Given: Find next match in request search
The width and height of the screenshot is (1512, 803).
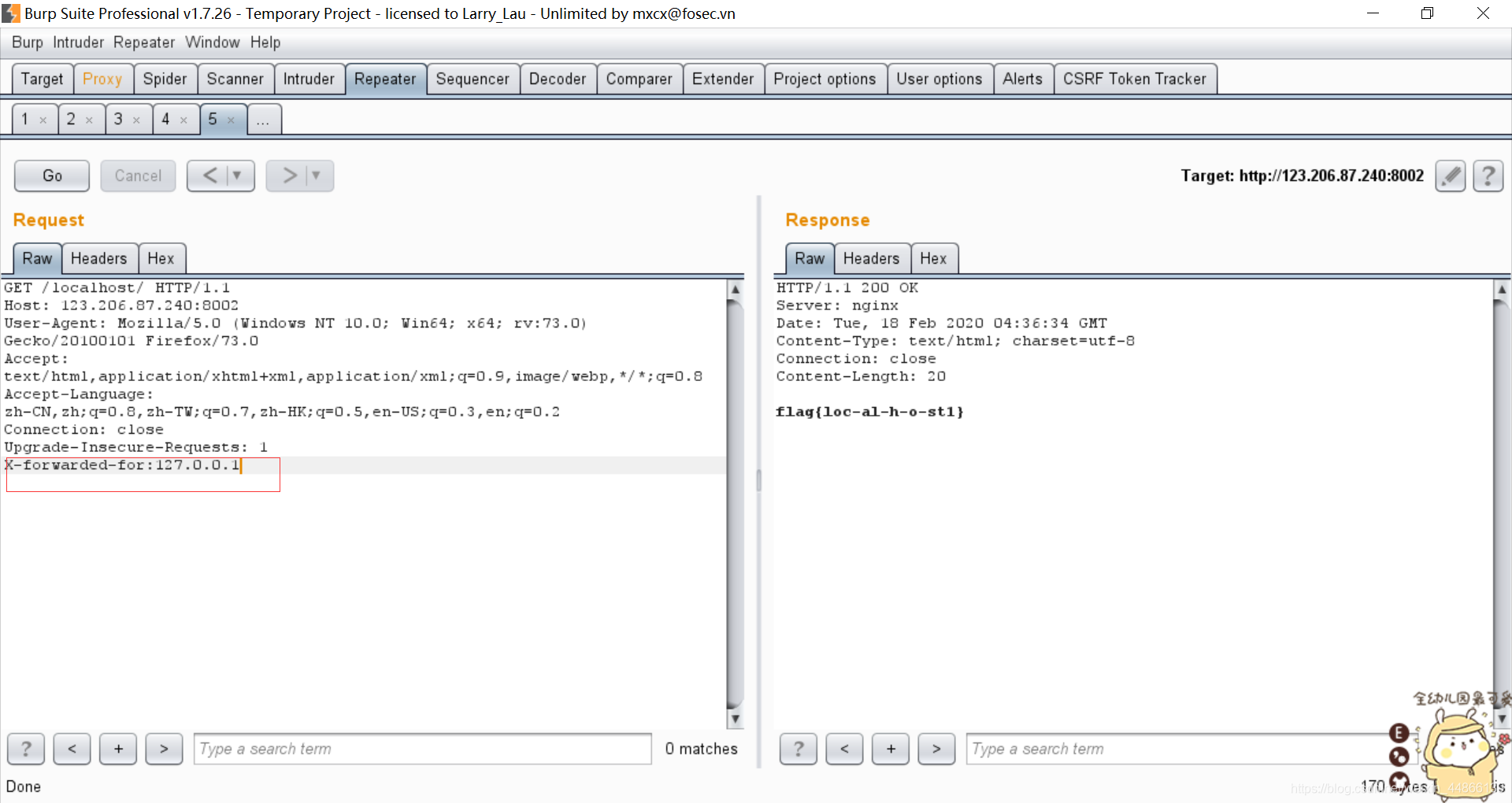Looking at the screenshot, I should [x=164, y=749].
